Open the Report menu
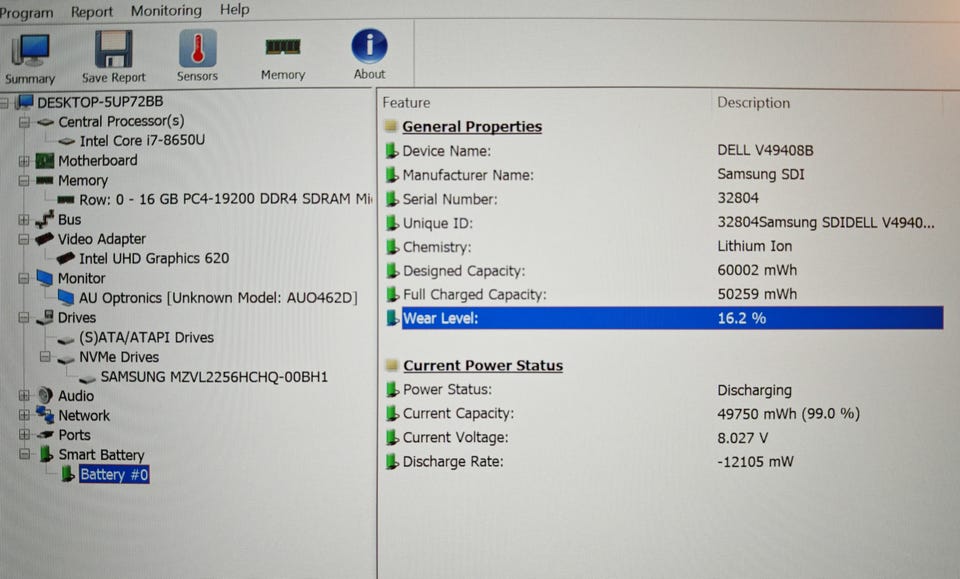The image size is (960, 579). click(92, 12)
